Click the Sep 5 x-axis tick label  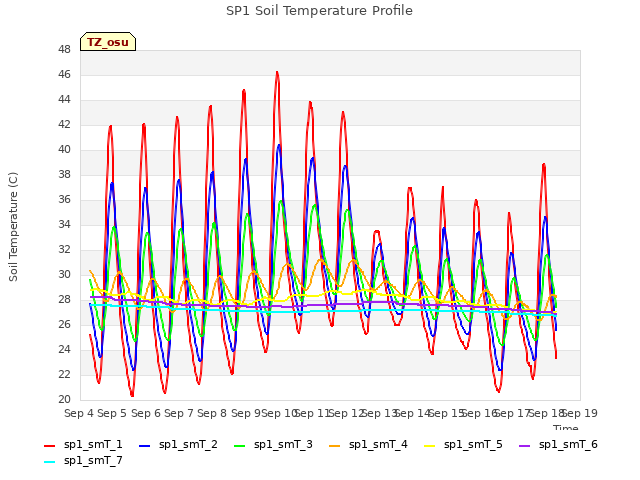click(112, 413)
